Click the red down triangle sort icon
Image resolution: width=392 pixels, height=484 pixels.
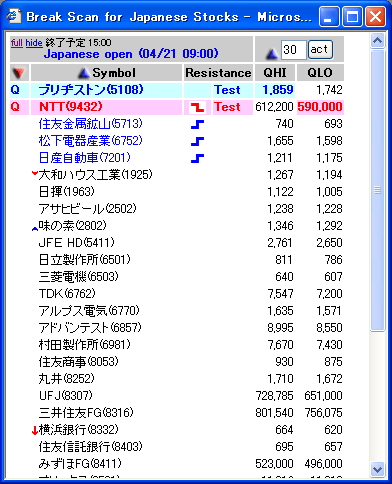coord(19,73)
